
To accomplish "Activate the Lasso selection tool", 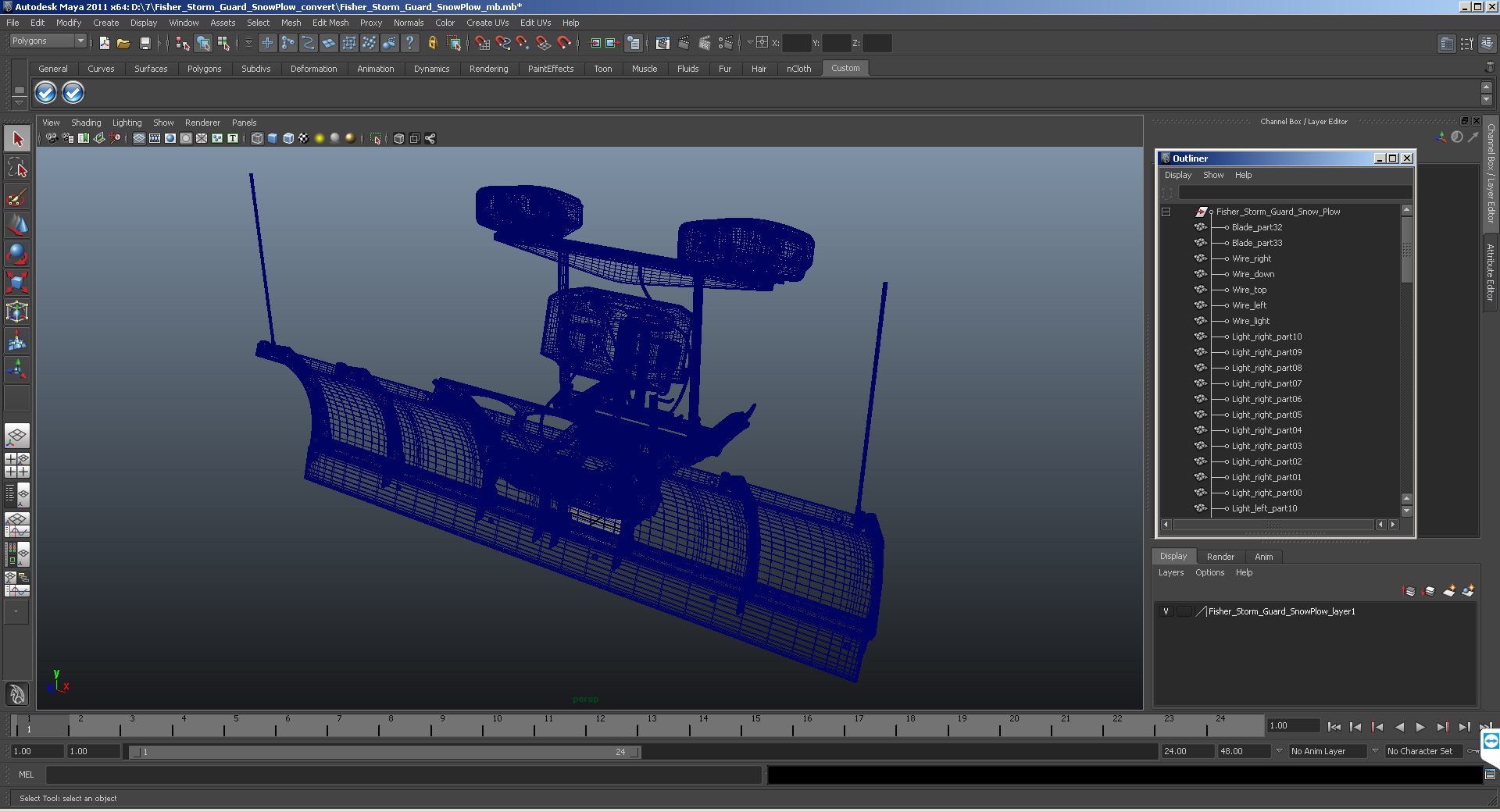I will [17, 167].
